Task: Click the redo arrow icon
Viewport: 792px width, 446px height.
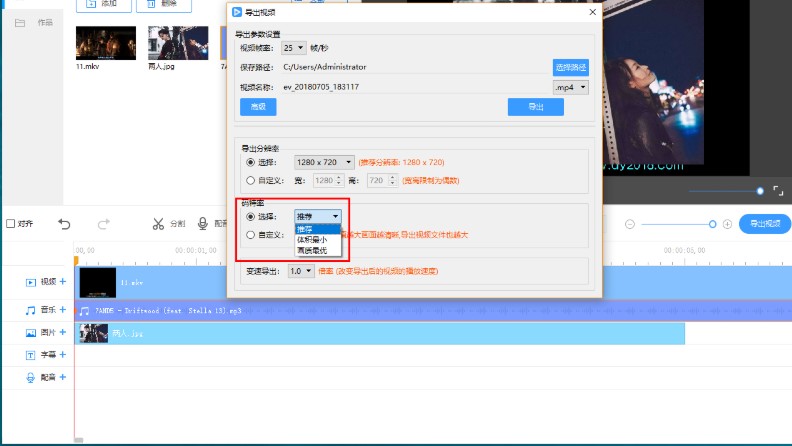Action: [x=104, y=224]
